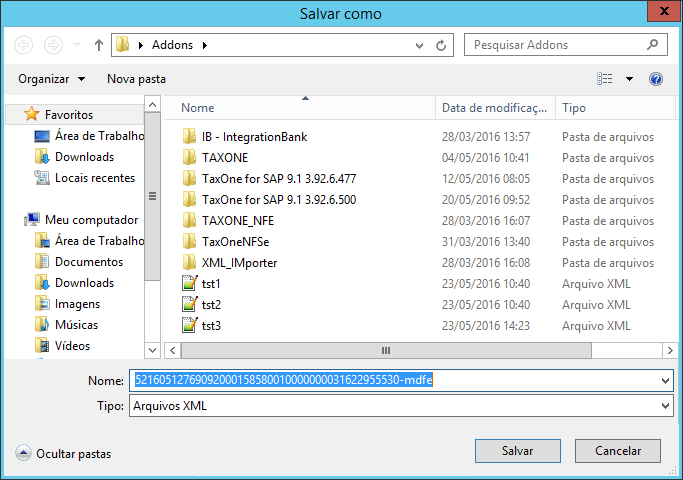Image resolution: width=683 pixels, height=480 pixels.
Task: Select TaxOneNFSe folder icon
Action: (189, 241)
